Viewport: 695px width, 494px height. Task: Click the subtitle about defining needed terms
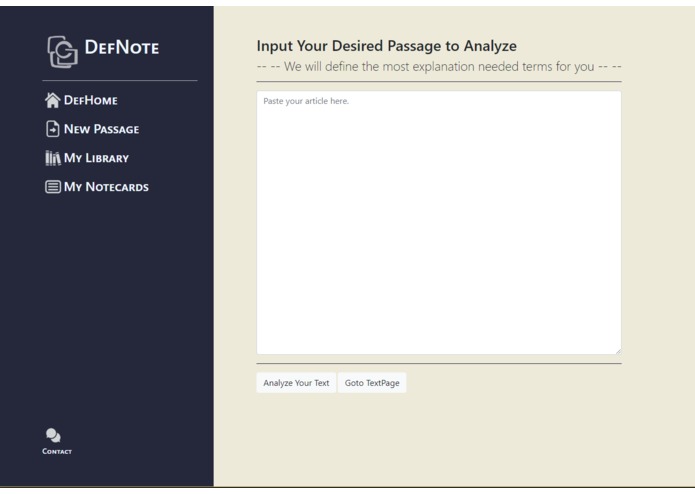click(439, 66)
